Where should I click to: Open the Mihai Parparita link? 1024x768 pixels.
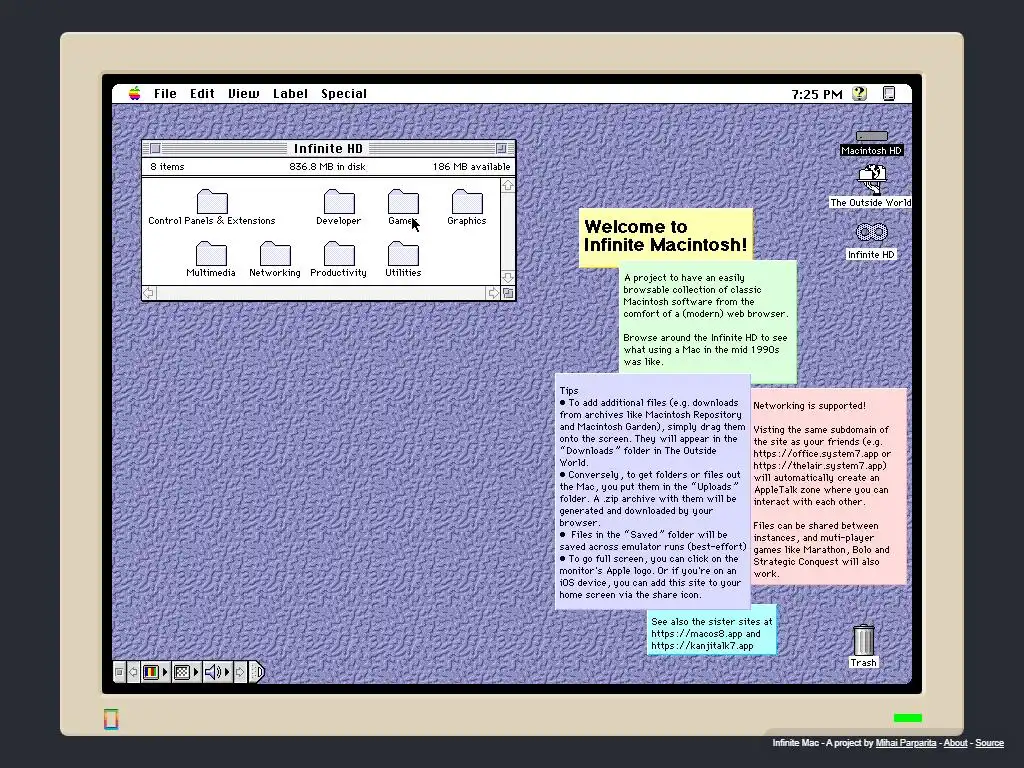click(x=906, y=743)
